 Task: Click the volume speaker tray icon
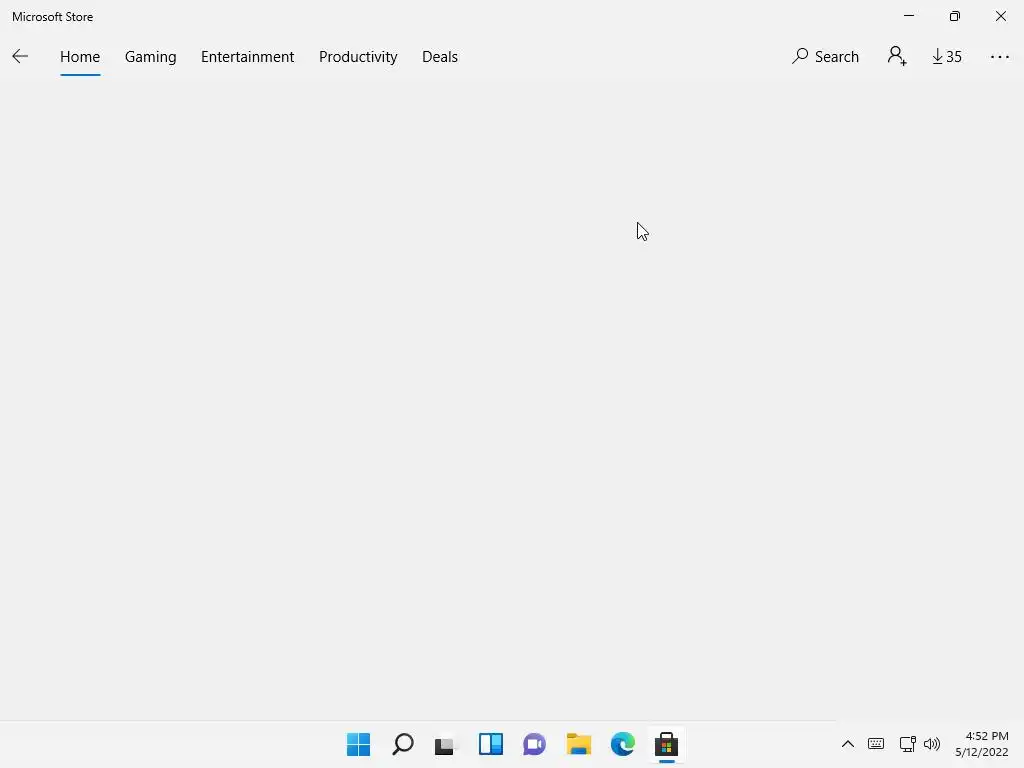(x=932, y=744)
